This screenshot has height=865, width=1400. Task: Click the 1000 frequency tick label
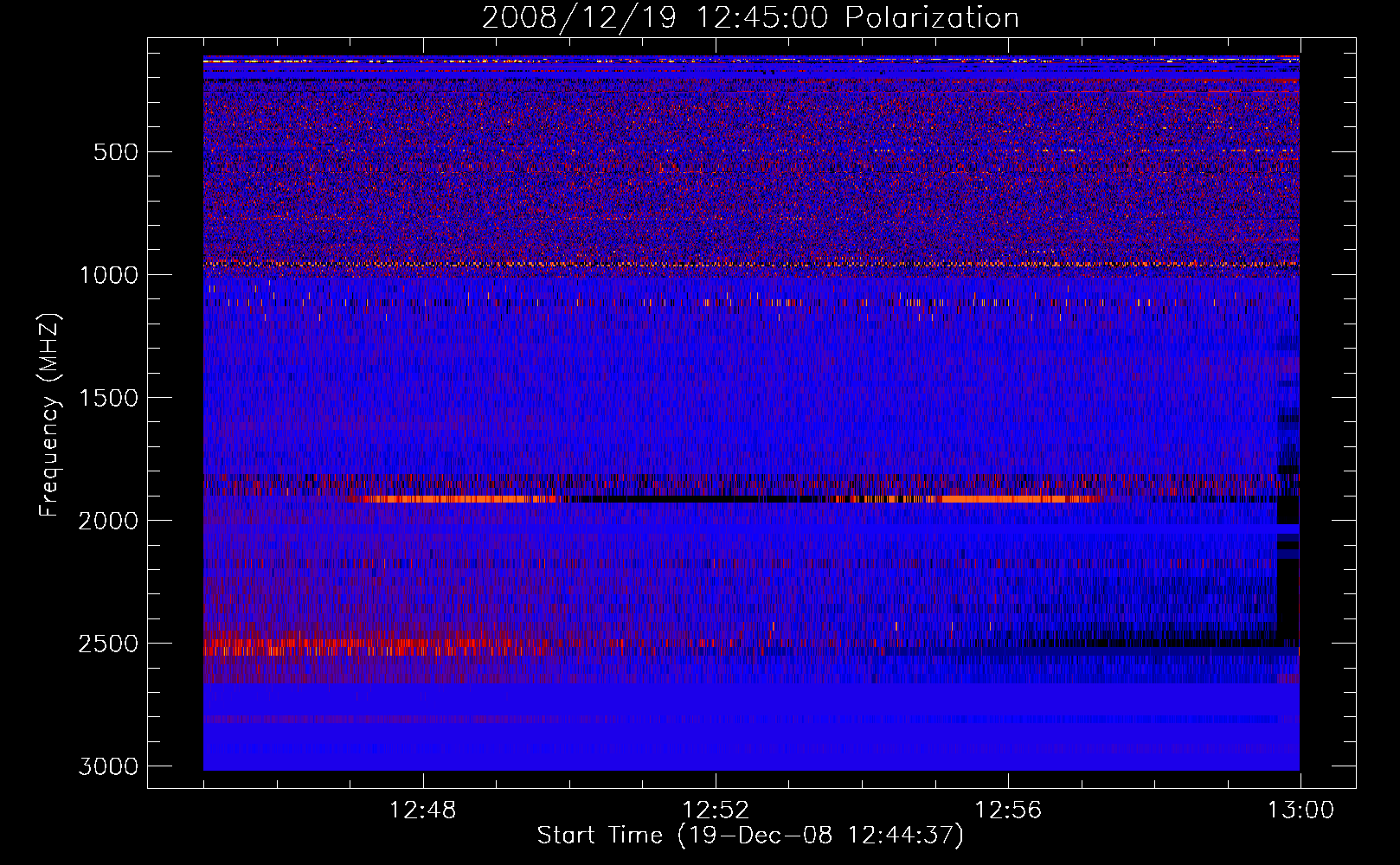(x=108, y=275)
